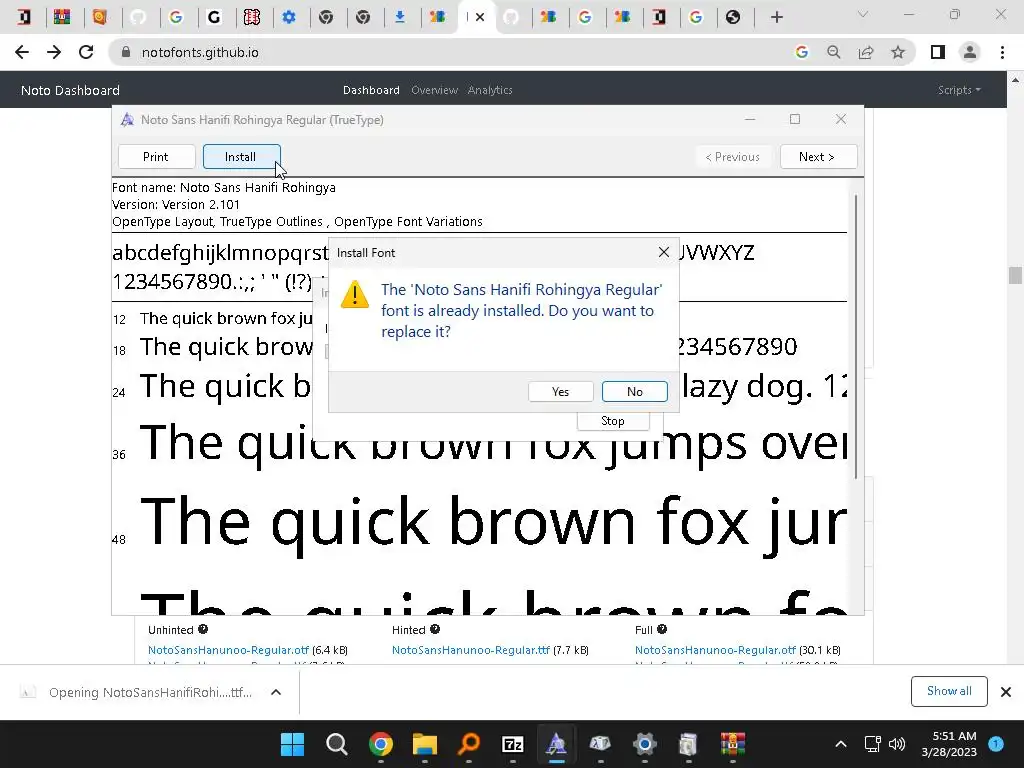This screenshot has width=1024, height=768.
Task: Go back to the previous page
Action: (x=22, y=52)
